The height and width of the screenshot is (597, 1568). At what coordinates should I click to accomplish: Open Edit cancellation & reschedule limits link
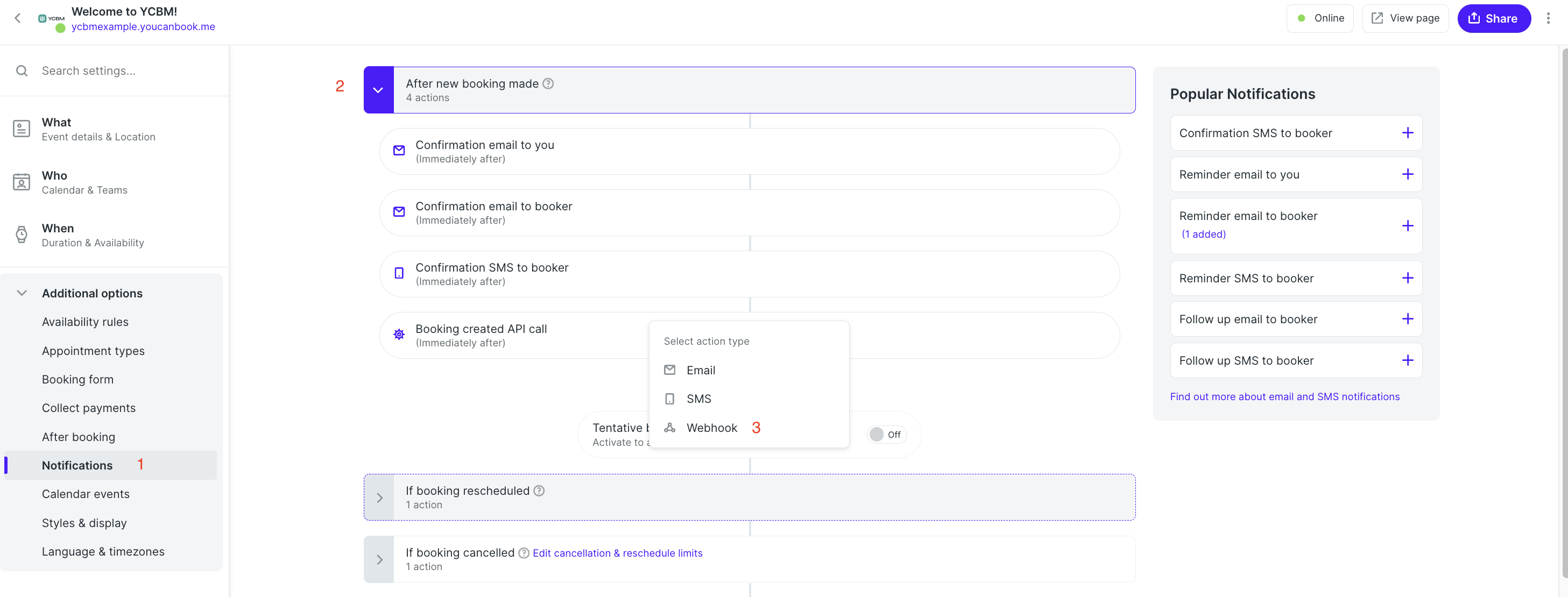pos(617,553)
